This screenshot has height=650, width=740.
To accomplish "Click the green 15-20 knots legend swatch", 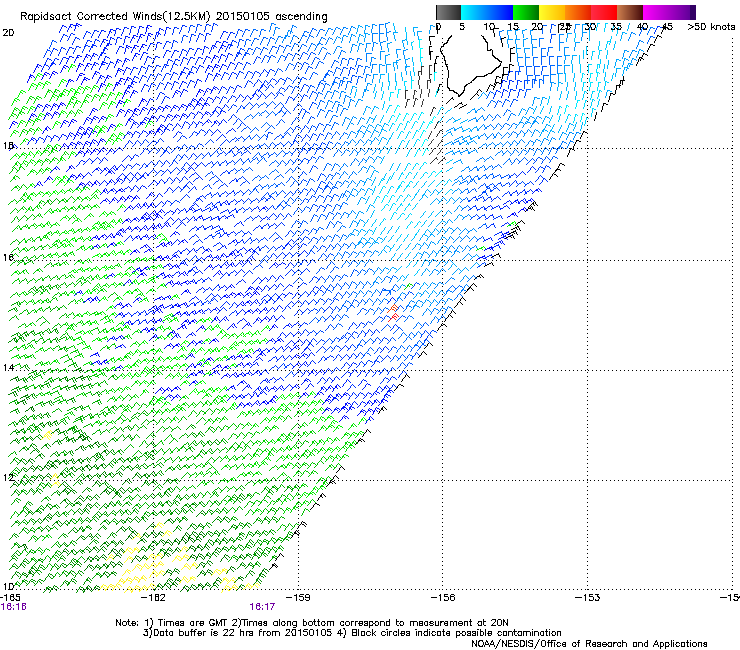I will (x=526, y=12).
